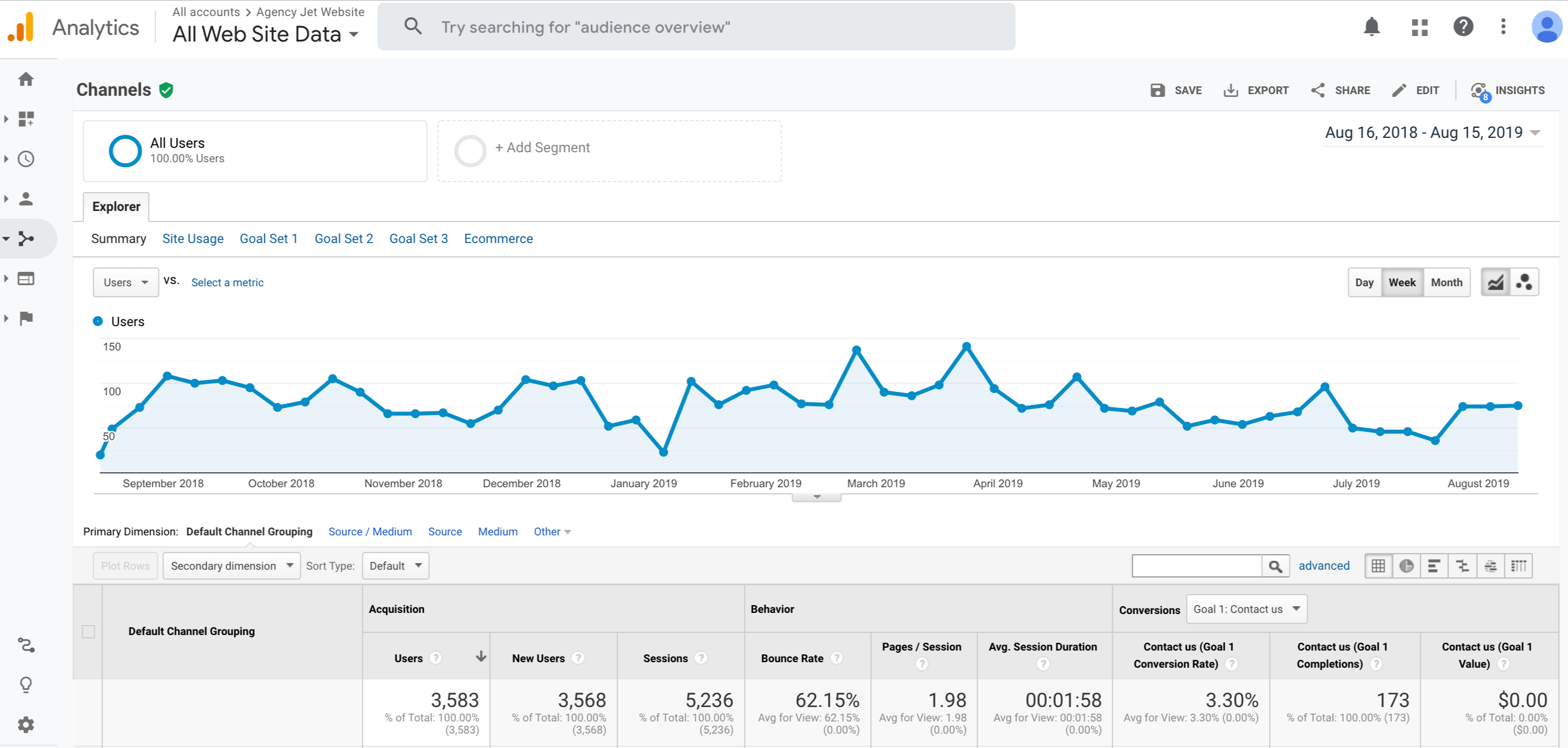Switch the graph interval to Day
Screen dimensions: 1568x748
(1364, 282)
